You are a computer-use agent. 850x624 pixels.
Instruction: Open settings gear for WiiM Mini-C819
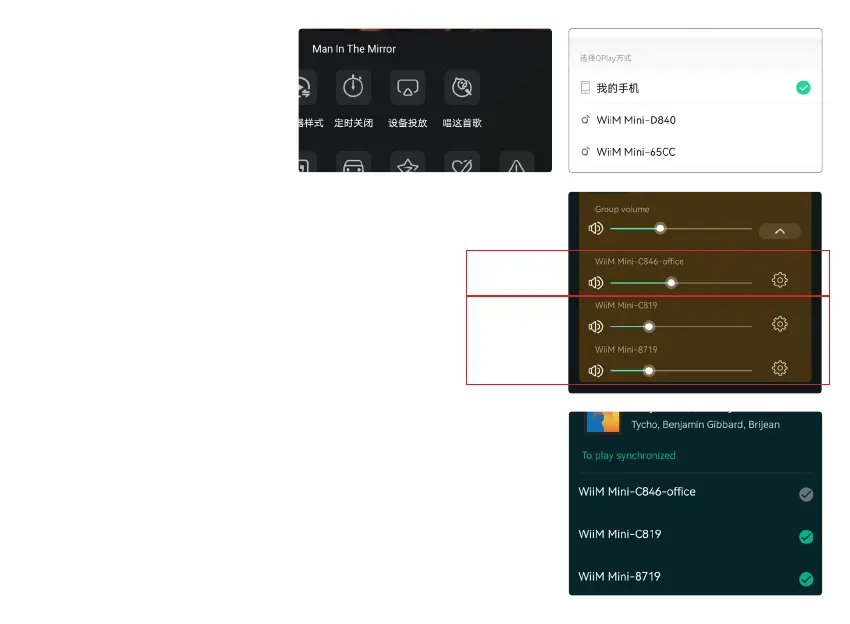tap(780, 324)
